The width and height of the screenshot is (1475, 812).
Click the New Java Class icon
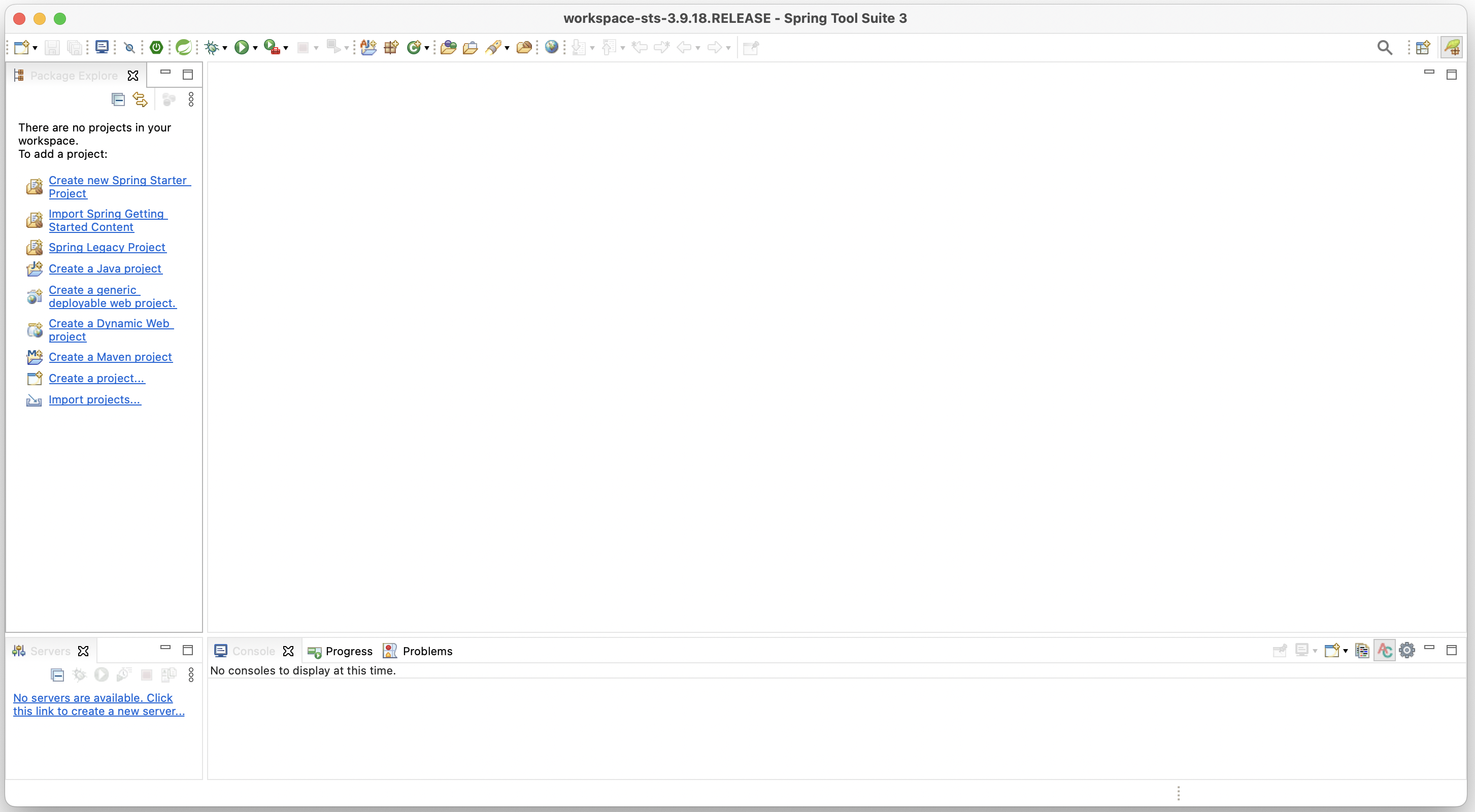pyautogui.click(x=413, y=48)
